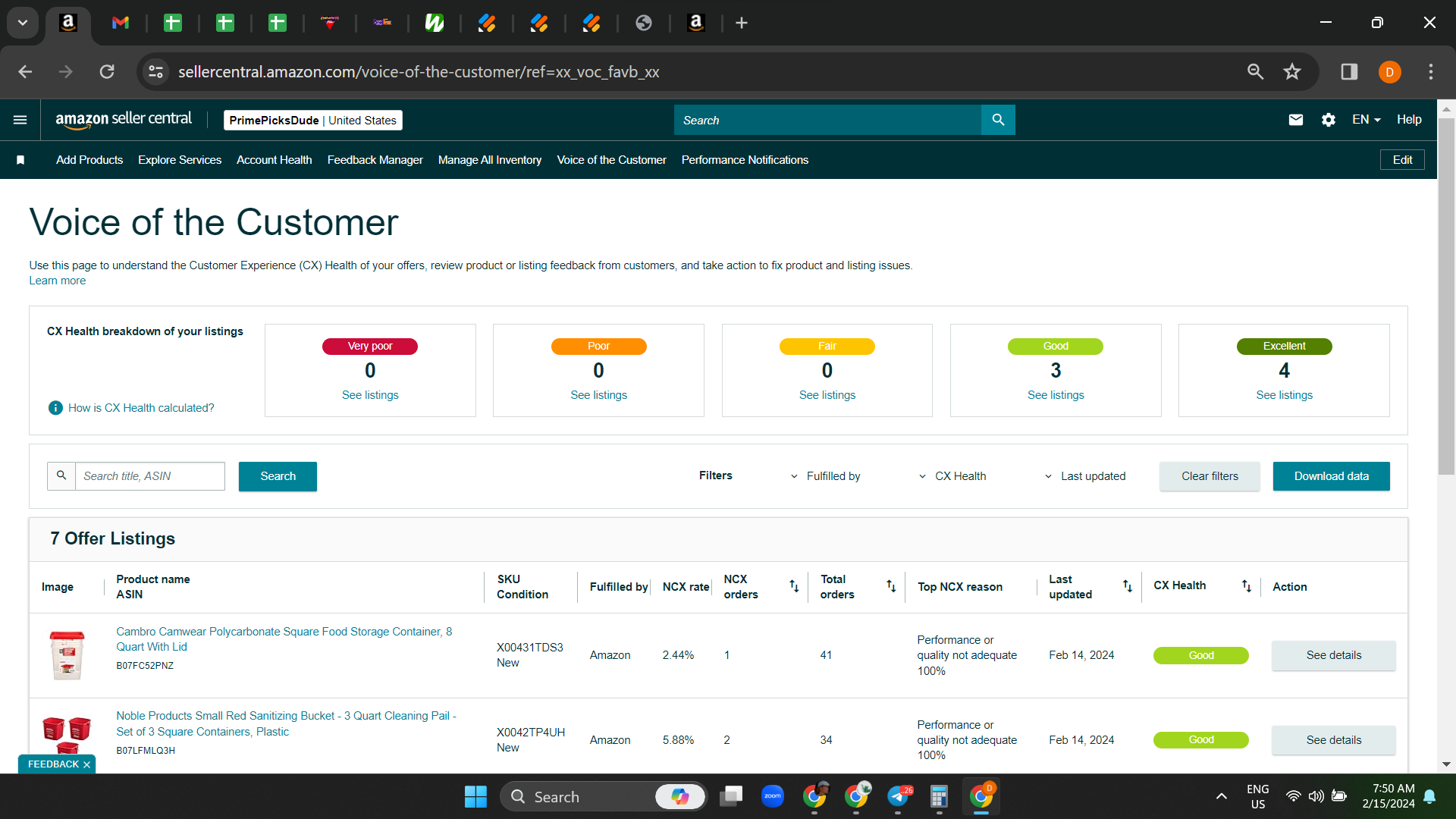
Task: Open the Chrome three-dot menu
Action: coord(1431,72)
